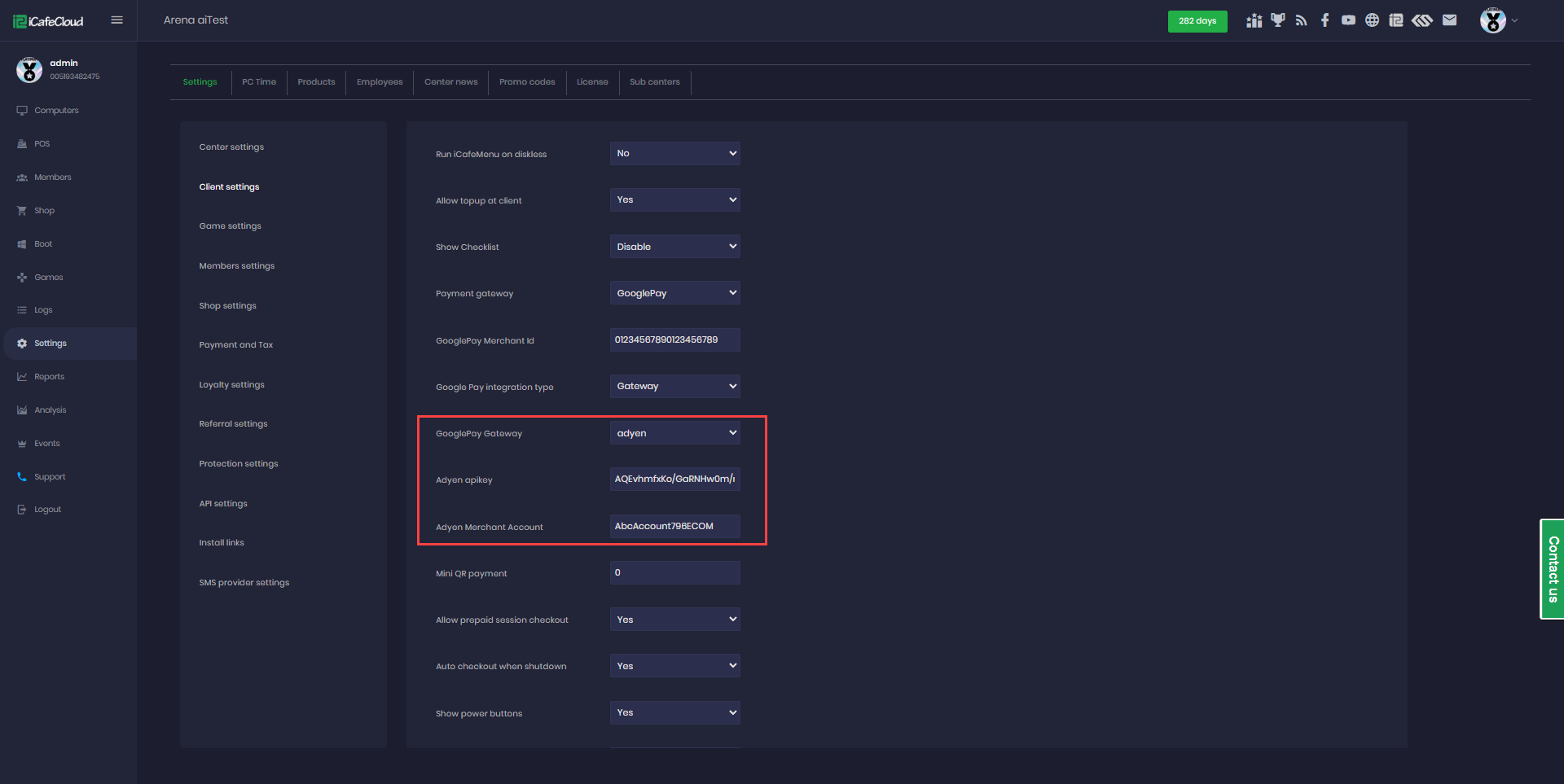Click the Adyen Merchant Account field
Image resolution: width=1564 pixels, height=784 pixels.
point(674,527)
